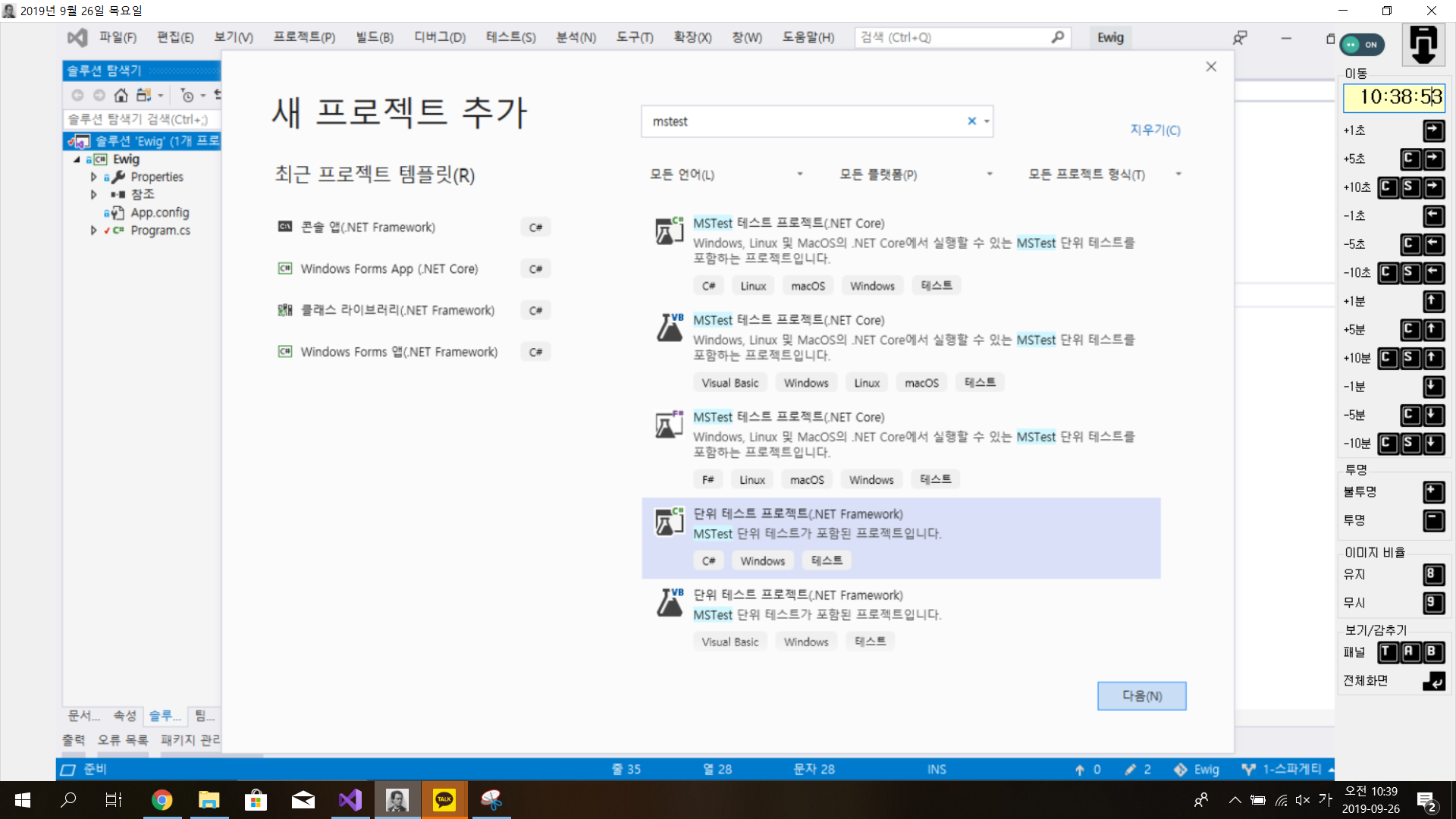
Task: Open the all platforms (모든 플랫폼) dropdown
Action: point(915,174)
